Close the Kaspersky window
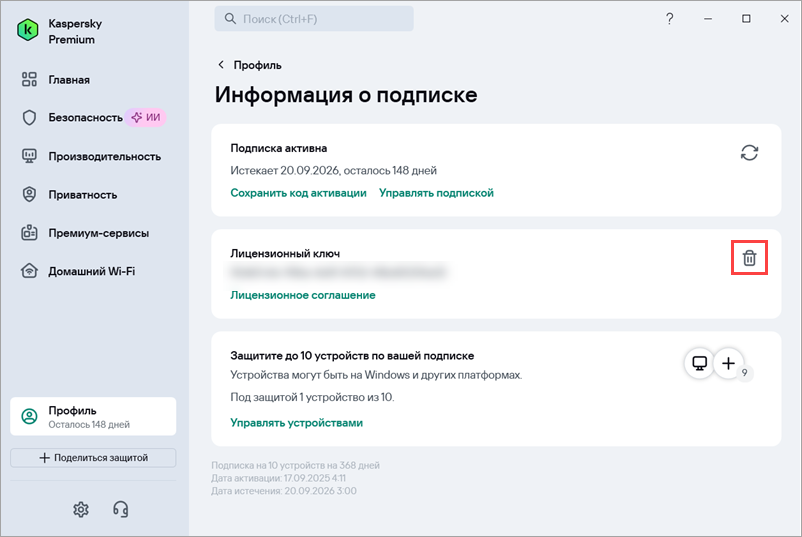Image resolution: width=802 pixels, height=537 pixels. [785, 19]
